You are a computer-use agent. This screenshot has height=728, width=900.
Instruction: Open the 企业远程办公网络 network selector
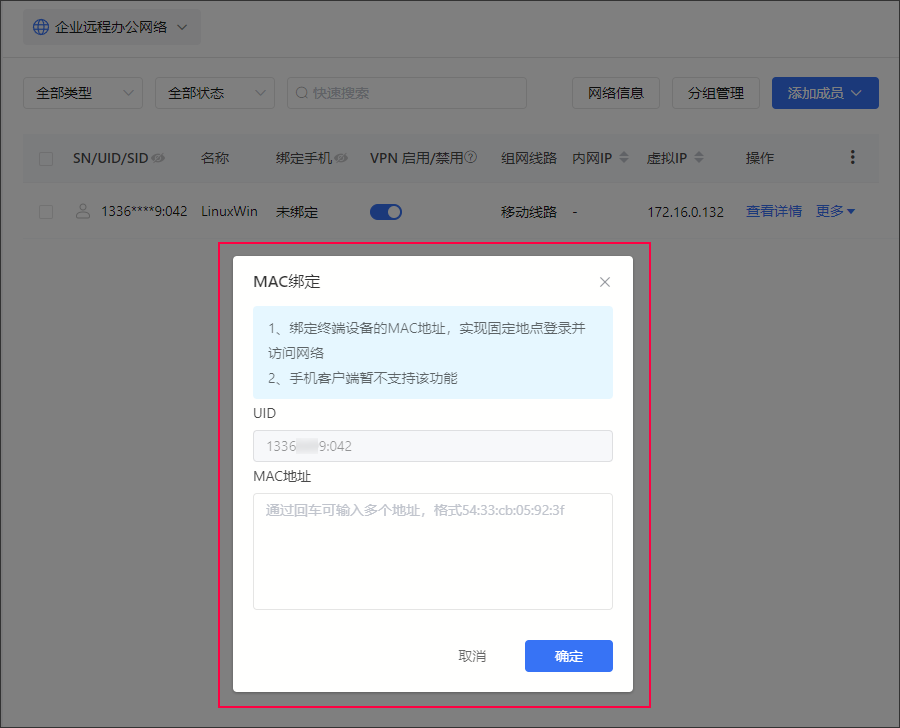tap(111, 27)
